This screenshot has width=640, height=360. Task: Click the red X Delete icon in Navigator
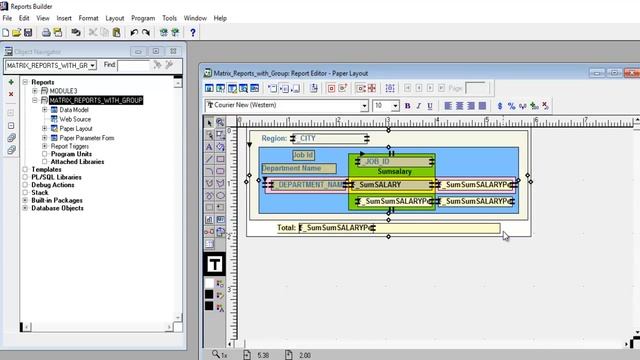click(11, 94)
